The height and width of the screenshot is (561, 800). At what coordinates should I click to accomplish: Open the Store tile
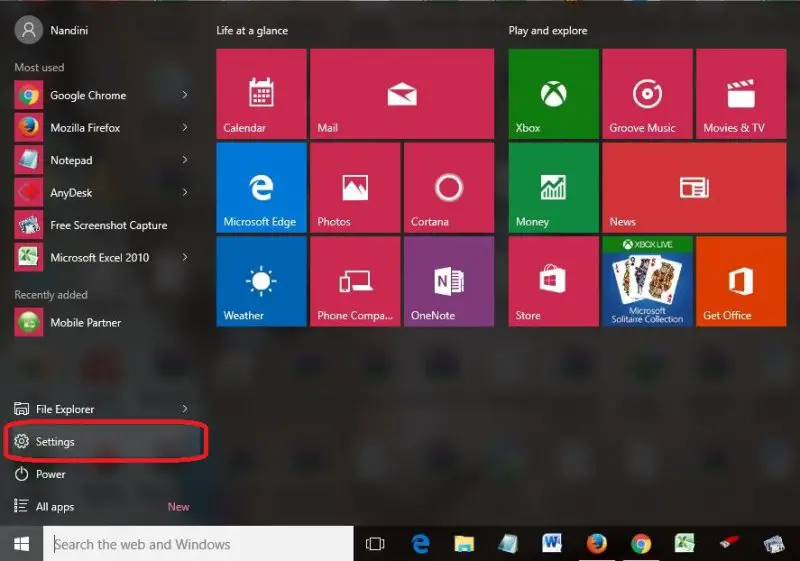click(554, 282)
